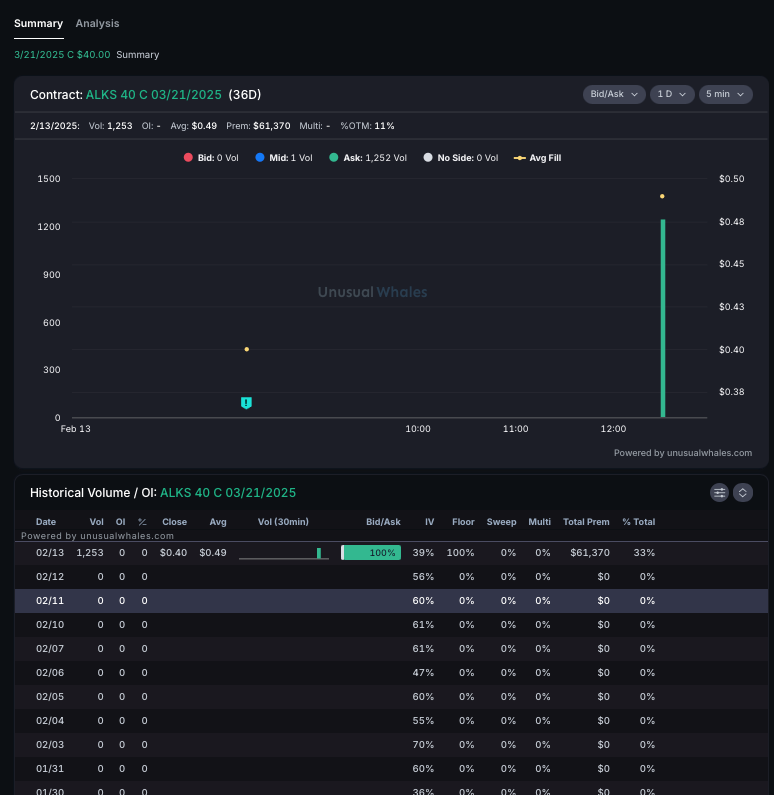The height and width of the screenshot is (795, 774).
Task: Click the (36D) days-to-expiry label
Action: pos(245,95)
